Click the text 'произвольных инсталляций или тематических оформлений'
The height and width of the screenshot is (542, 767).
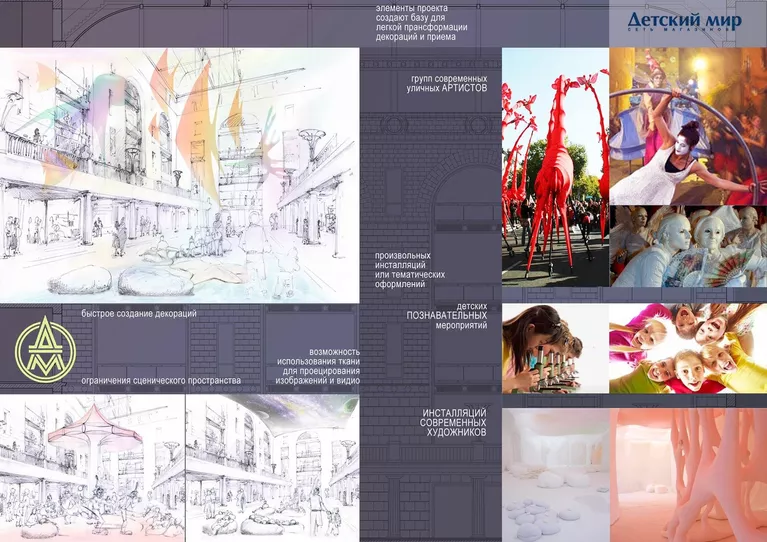(410, 270)
